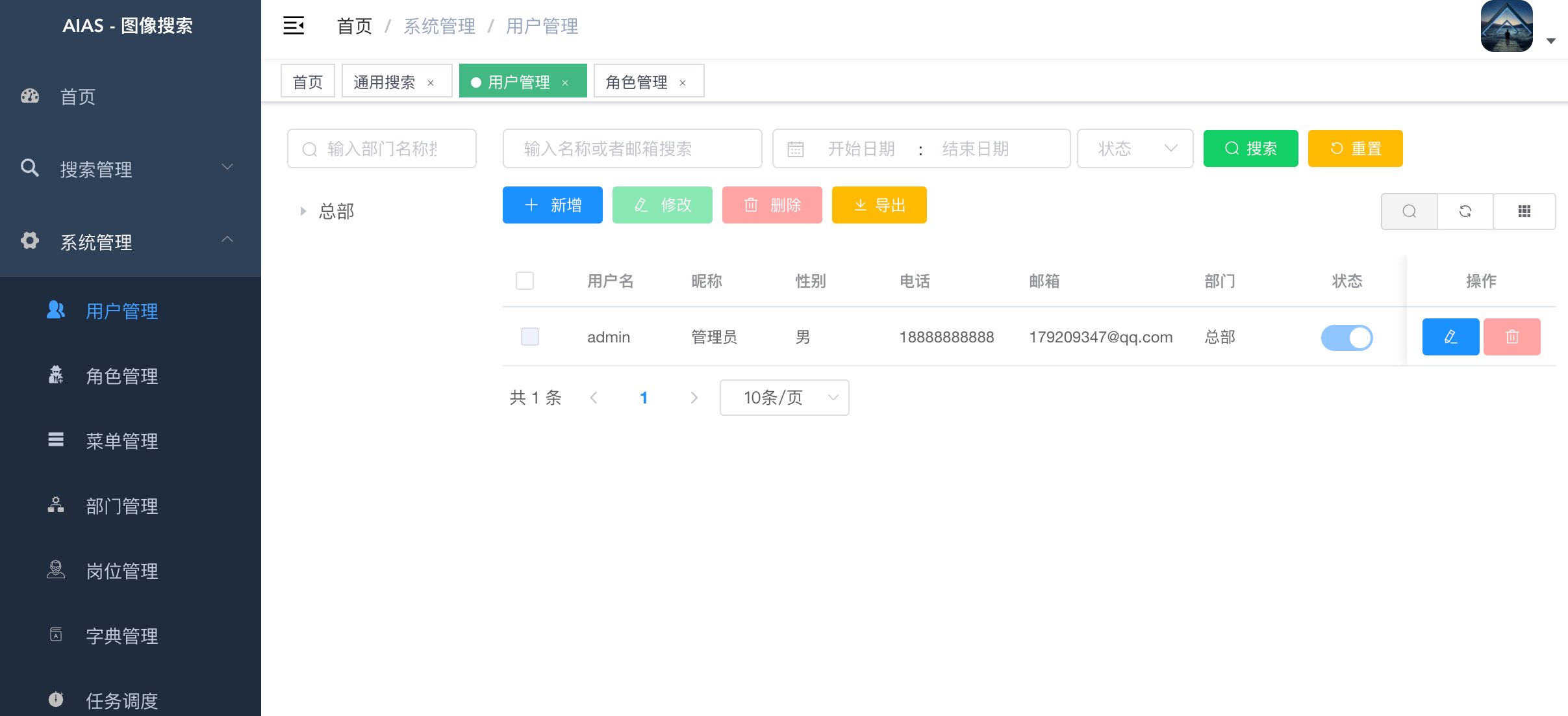Open 菜单管理 in the sidebar
The width and height of the screenshot is (1568, 716).
point(122,441)
